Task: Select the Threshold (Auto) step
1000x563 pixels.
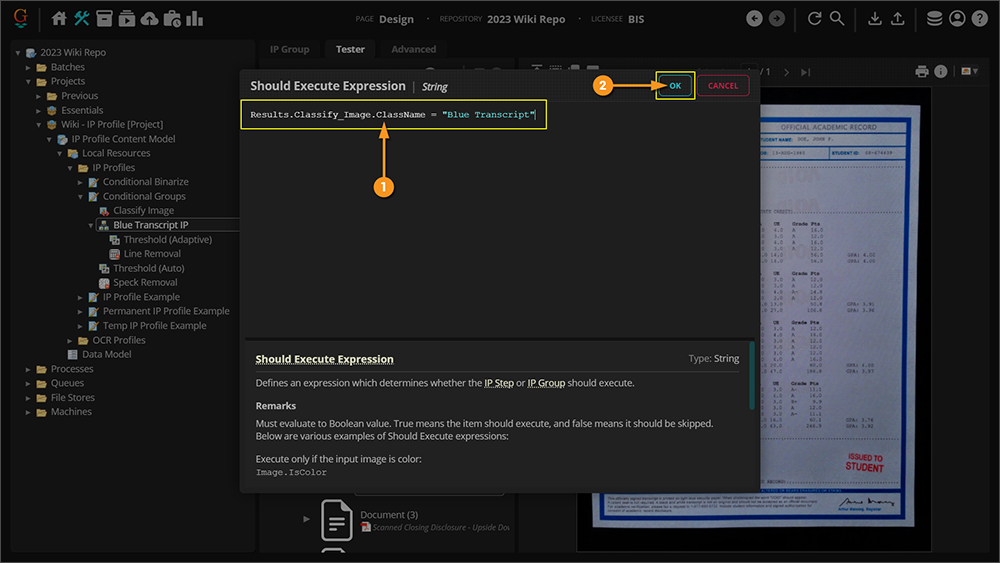Action: point(149,268)
